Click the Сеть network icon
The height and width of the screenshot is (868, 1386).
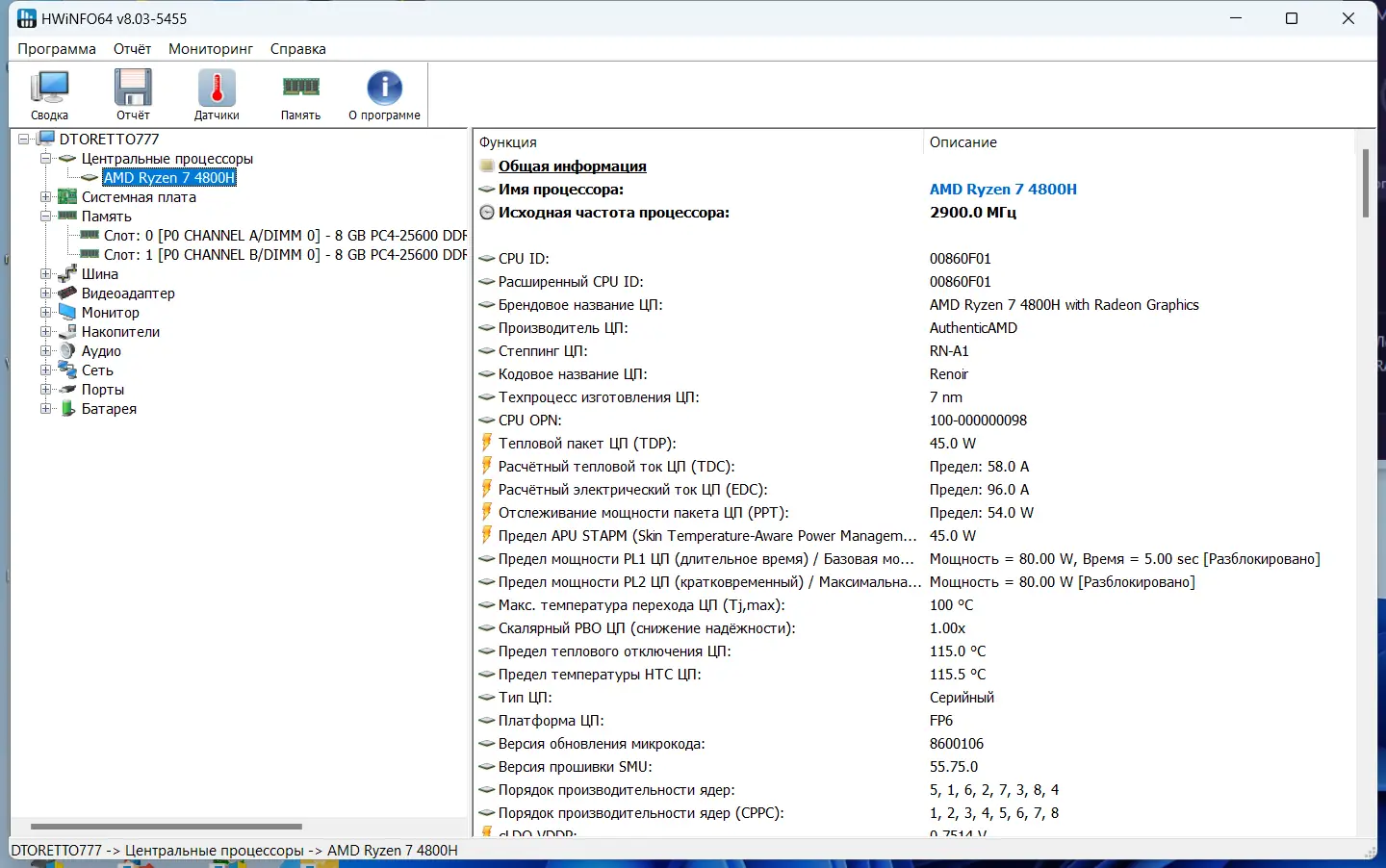[67, 370]
